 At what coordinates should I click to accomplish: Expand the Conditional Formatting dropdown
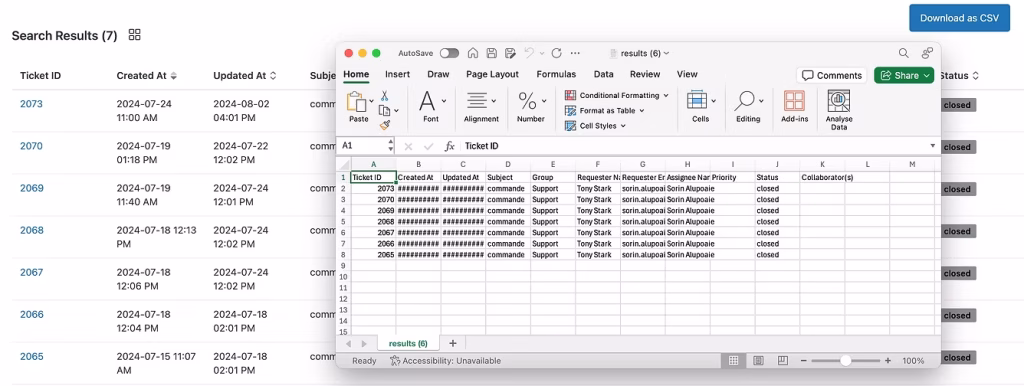617,95
